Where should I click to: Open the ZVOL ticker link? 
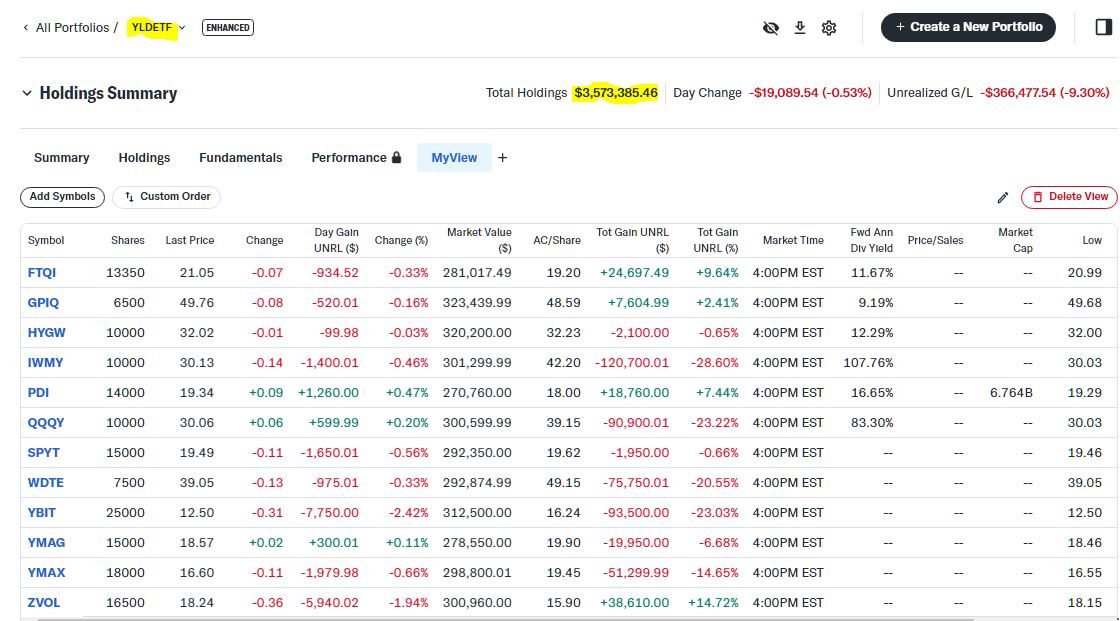(x=43, y=603)
